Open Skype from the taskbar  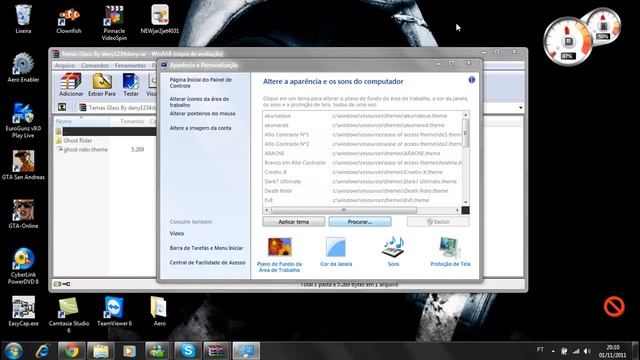click(x=188, y=351)
